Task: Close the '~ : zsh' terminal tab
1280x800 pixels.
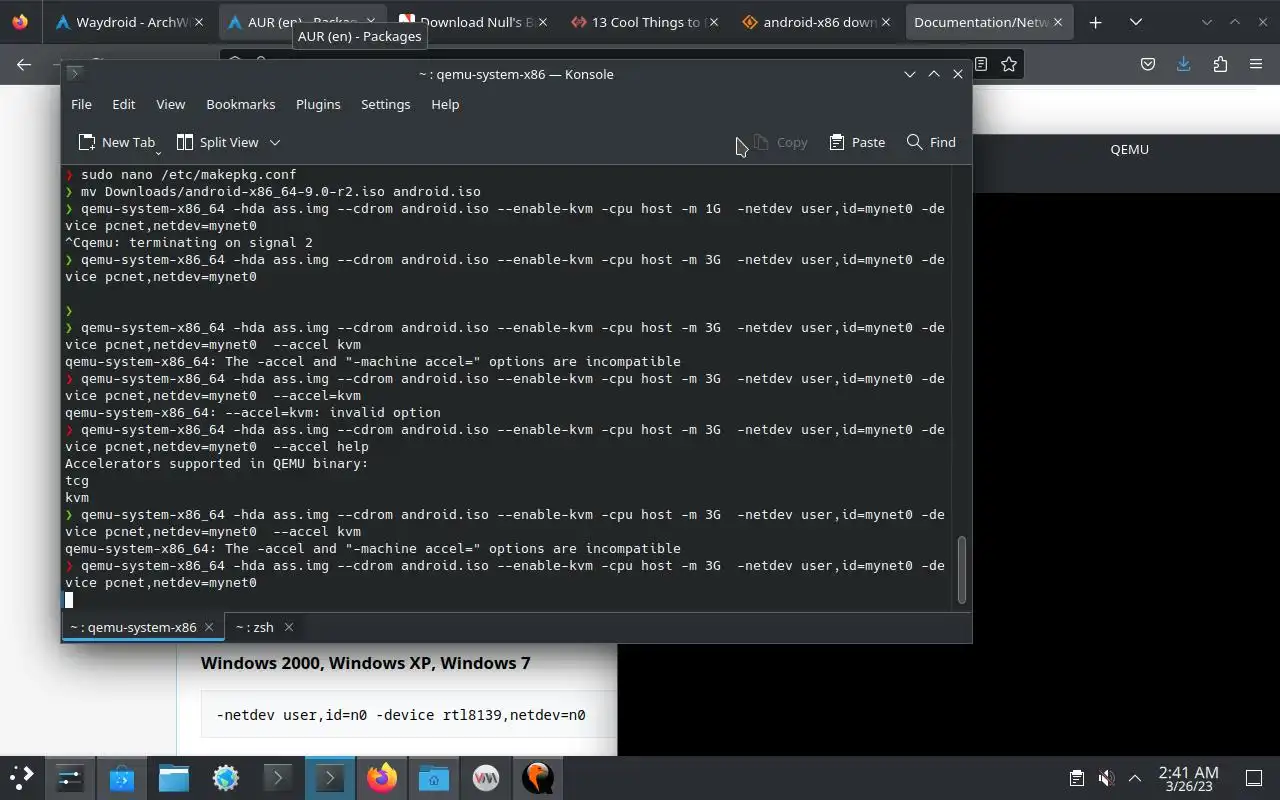Action: click(x=288, y=627)
